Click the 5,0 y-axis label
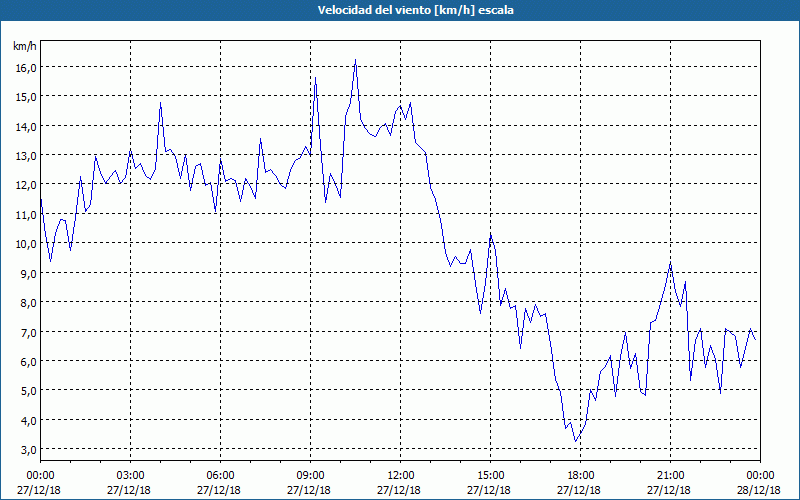This screenshot has width=800, height=500. 27,391
